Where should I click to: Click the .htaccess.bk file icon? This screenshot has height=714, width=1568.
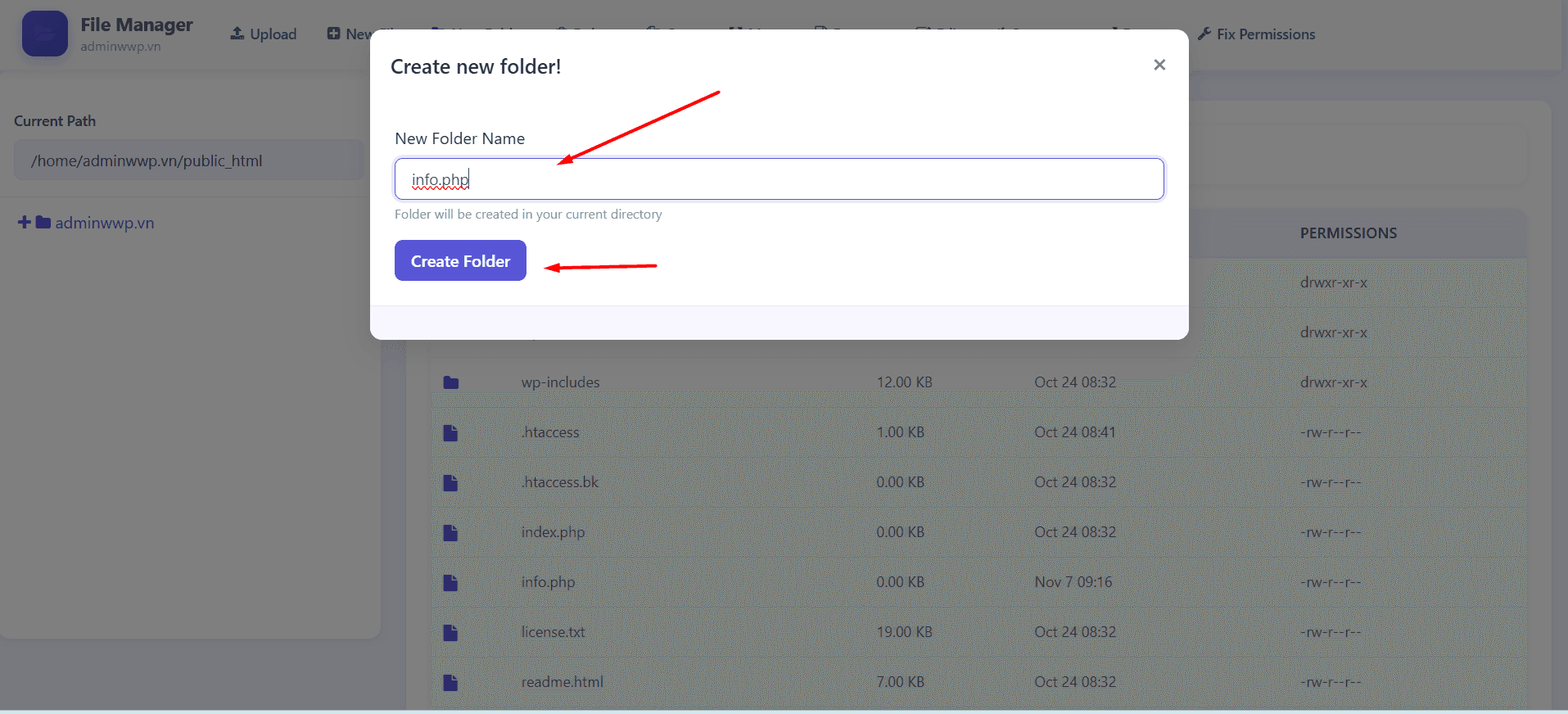(450, 482)
